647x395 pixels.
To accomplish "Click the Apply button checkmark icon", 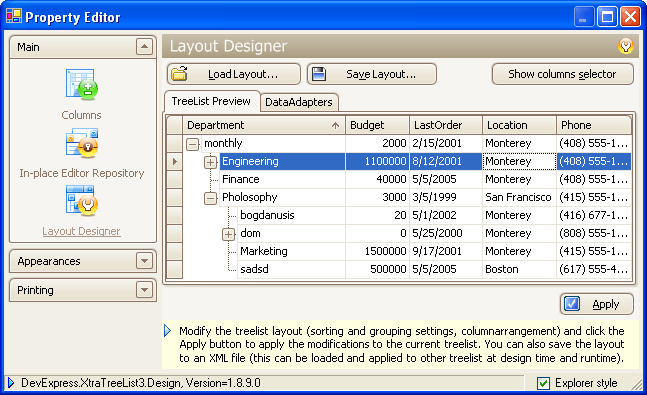I will [572, 304].
